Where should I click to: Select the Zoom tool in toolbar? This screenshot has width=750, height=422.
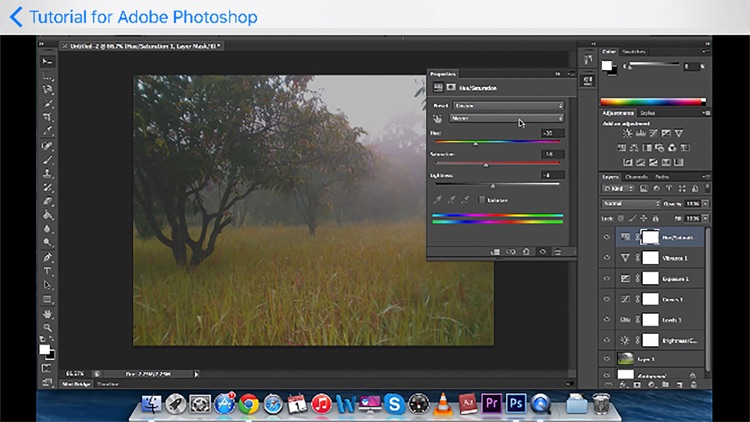pos(47,328)
